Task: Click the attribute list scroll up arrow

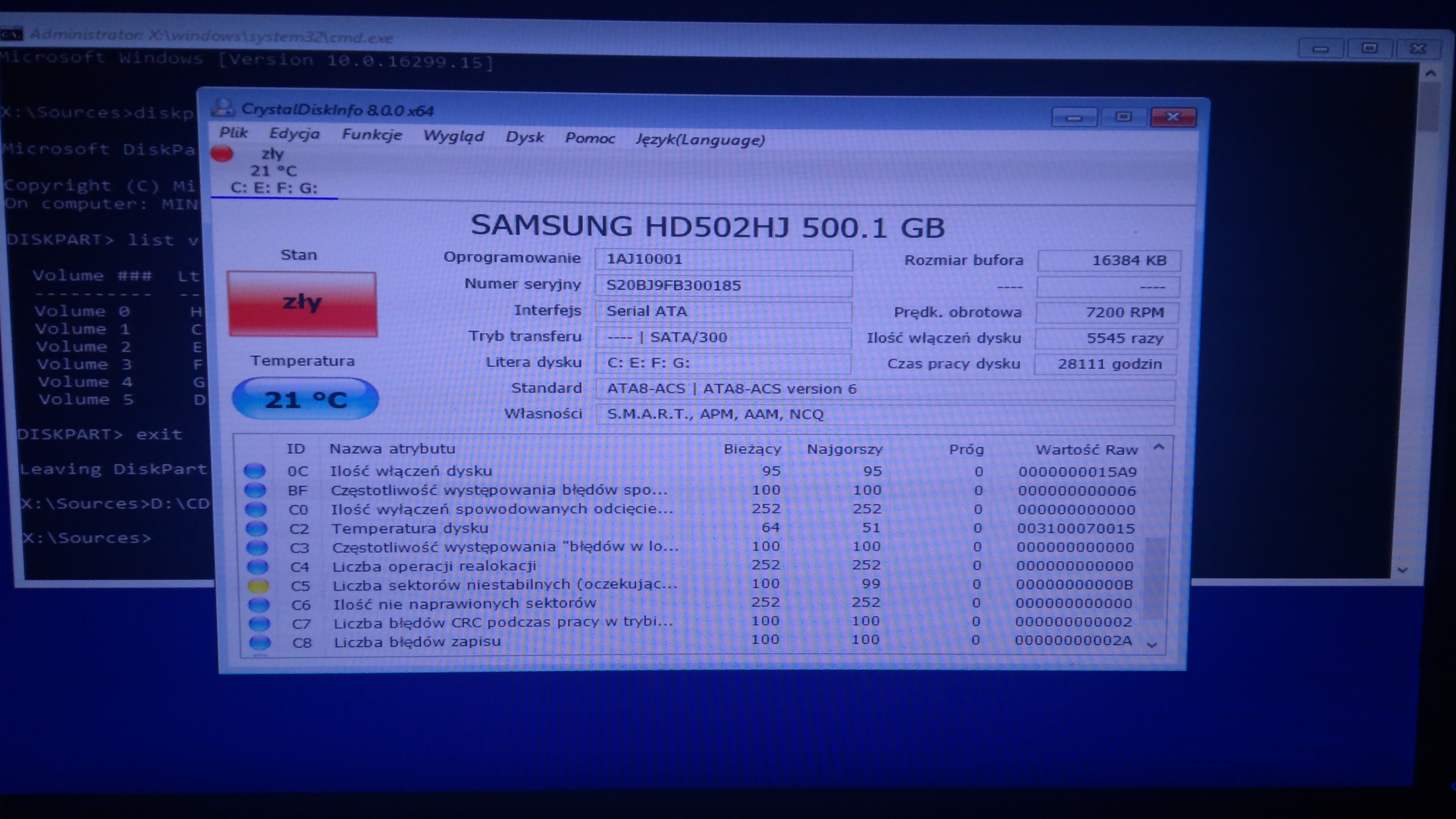Action: [x=1159, y=447]
